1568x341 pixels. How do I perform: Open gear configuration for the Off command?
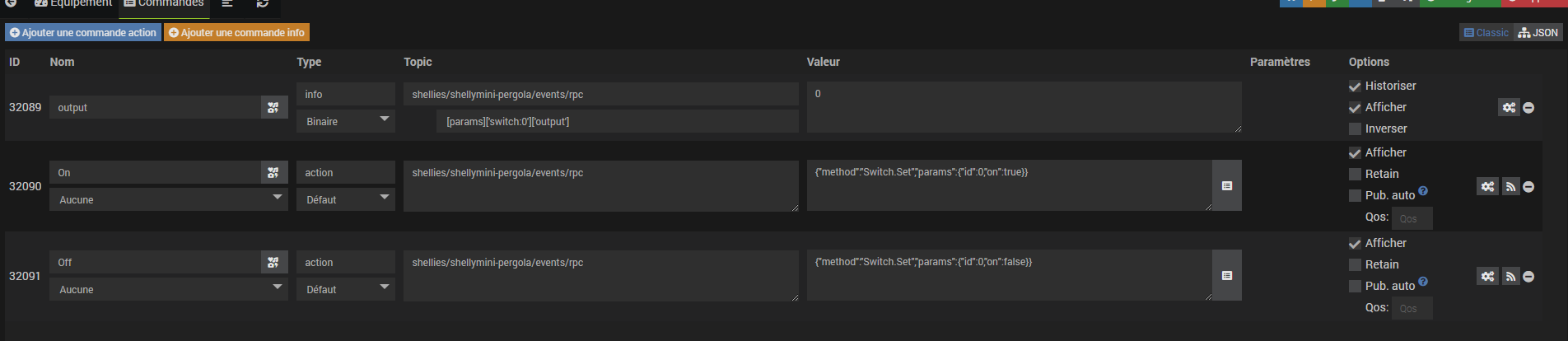(1487, 277)
